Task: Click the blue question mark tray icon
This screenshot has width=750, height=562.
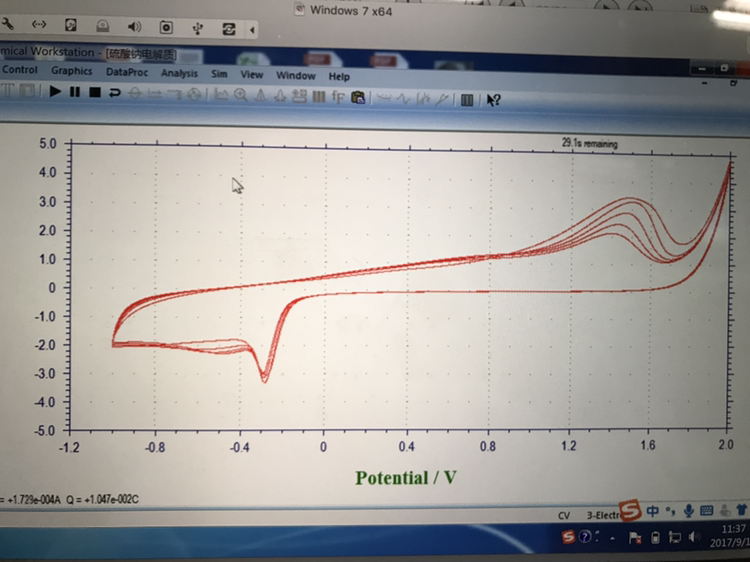Action: pyautogui.click(x=585, y=537)
